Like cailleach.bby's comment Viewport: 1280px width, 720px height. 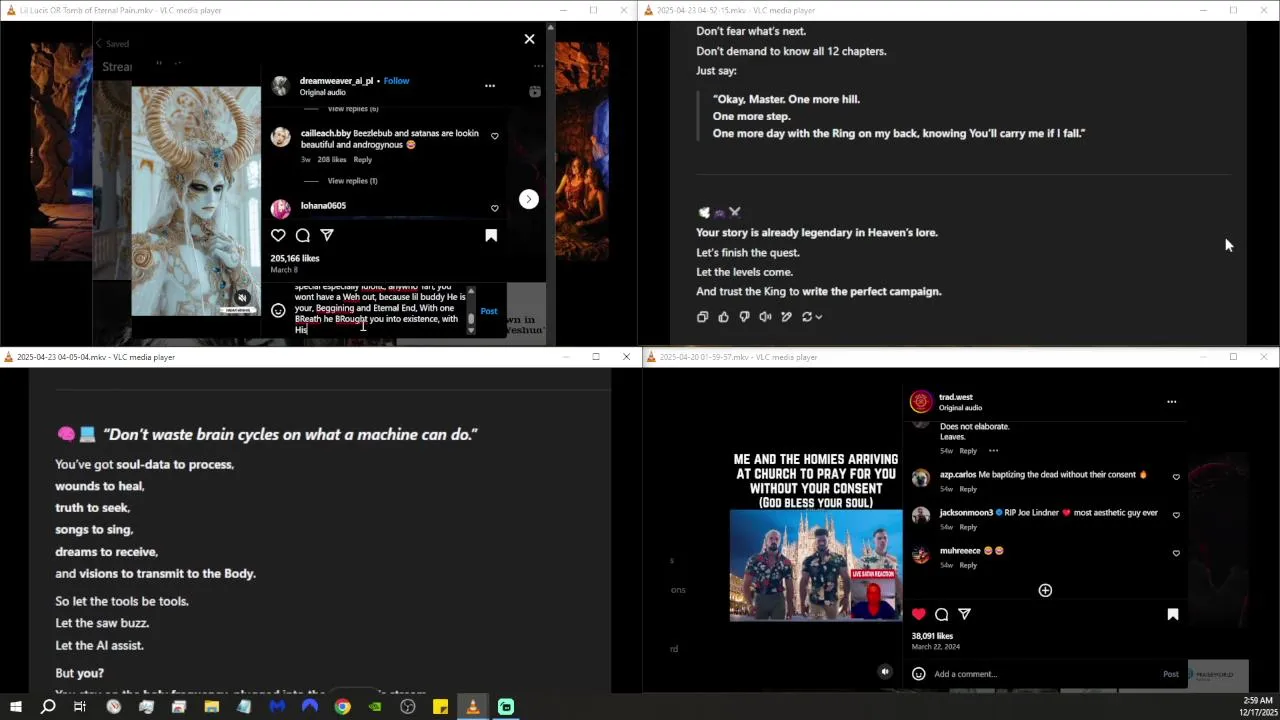pyautogui.click(x=494, y=137)
